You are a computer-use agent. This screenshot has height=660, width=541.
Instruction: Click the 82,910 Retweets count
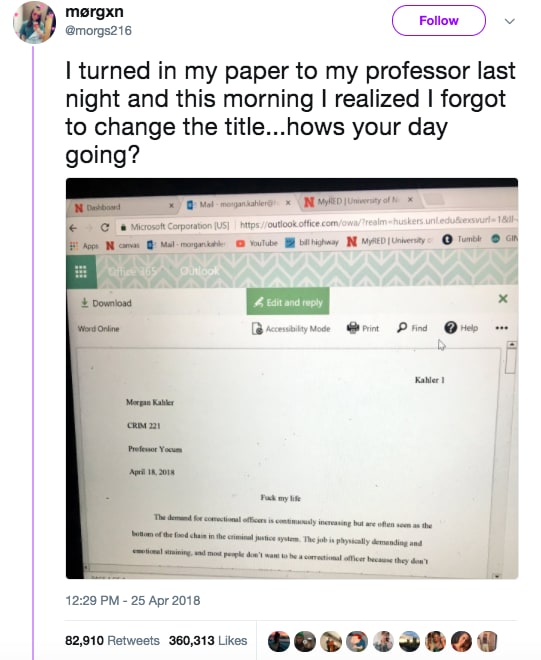click(x=112, y=641)
